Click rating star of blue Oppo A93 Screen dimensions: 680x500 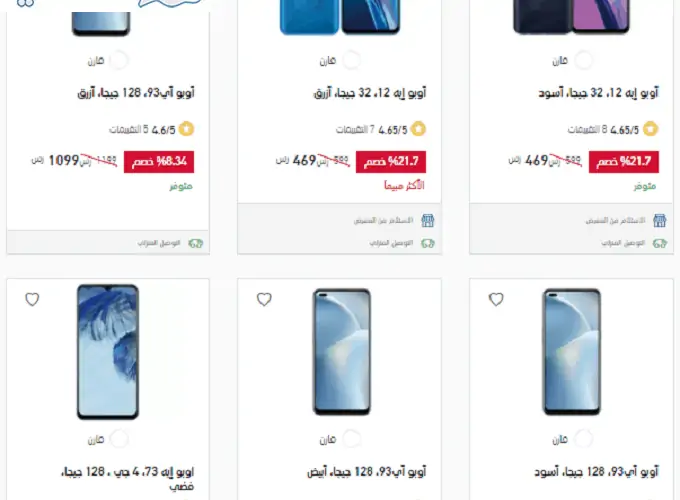tap(186, 129)
